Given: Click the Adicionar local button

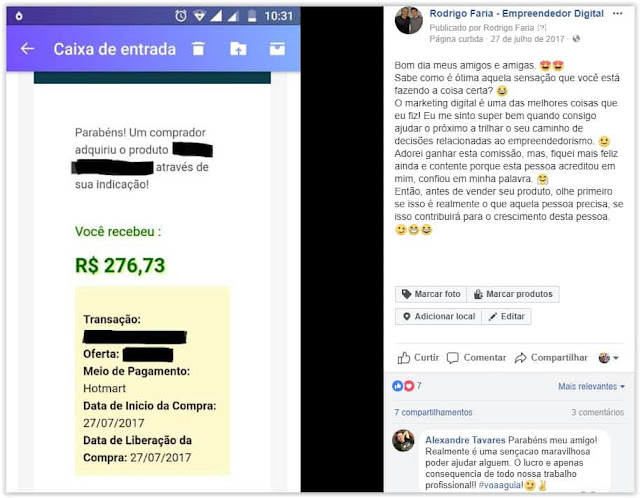Looking at the screenshot, I should pos(438,316).
